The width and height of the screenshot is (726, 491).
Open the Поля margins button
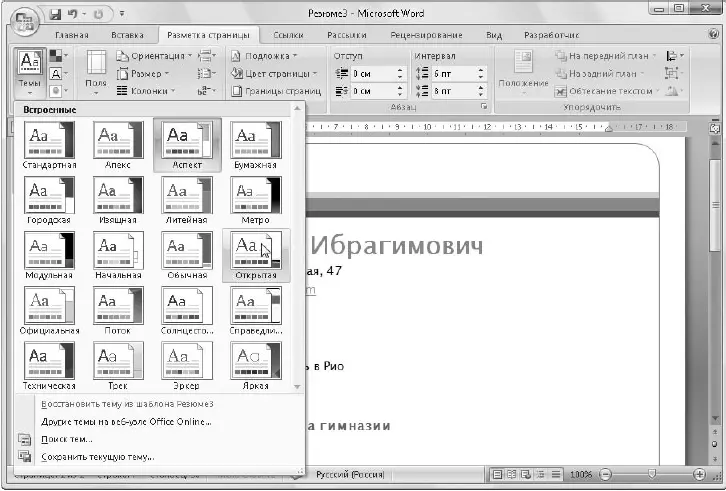96,73
